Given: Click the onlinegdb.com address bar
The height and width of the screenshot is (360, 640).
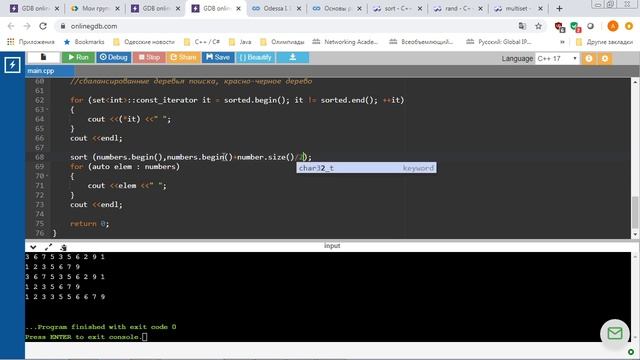Looking at the screenshot, I should 286,26.
